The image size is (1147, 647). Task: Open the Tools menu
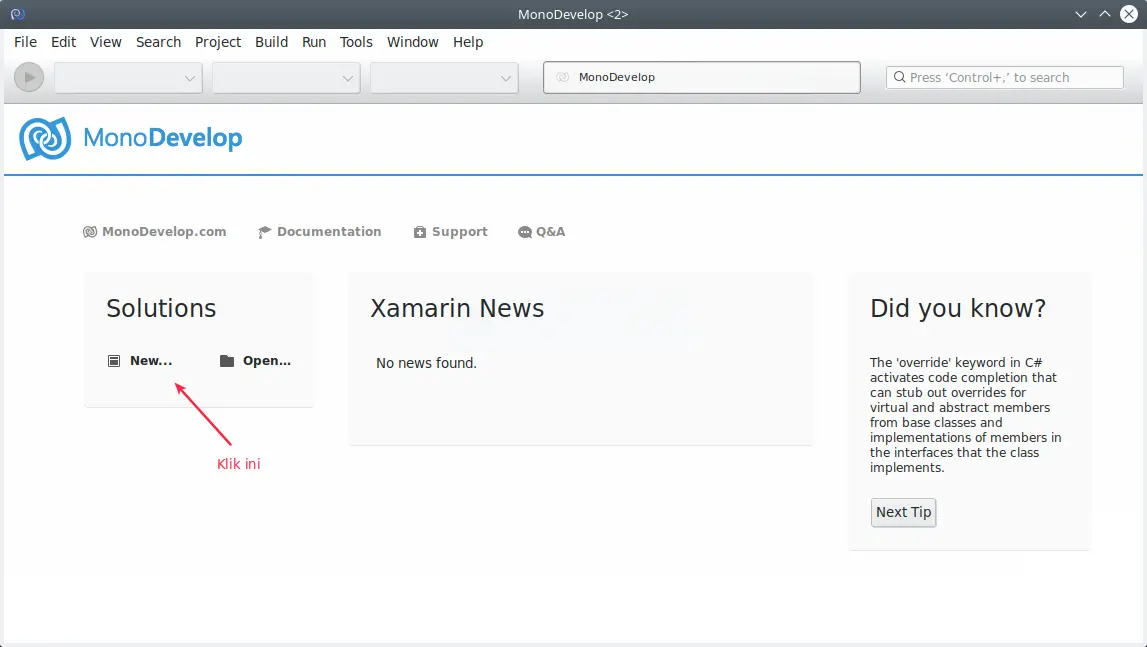coord(356,42)
